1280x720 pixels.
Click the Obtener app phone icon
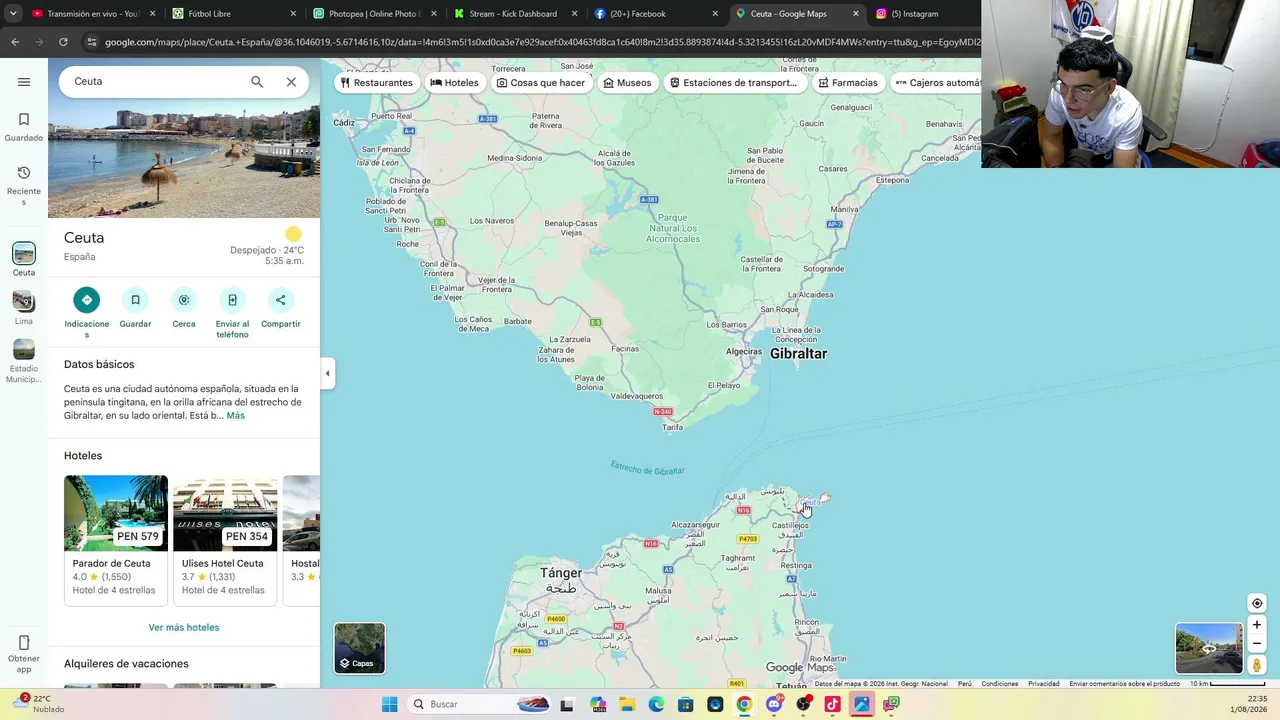tap(24, 642)
